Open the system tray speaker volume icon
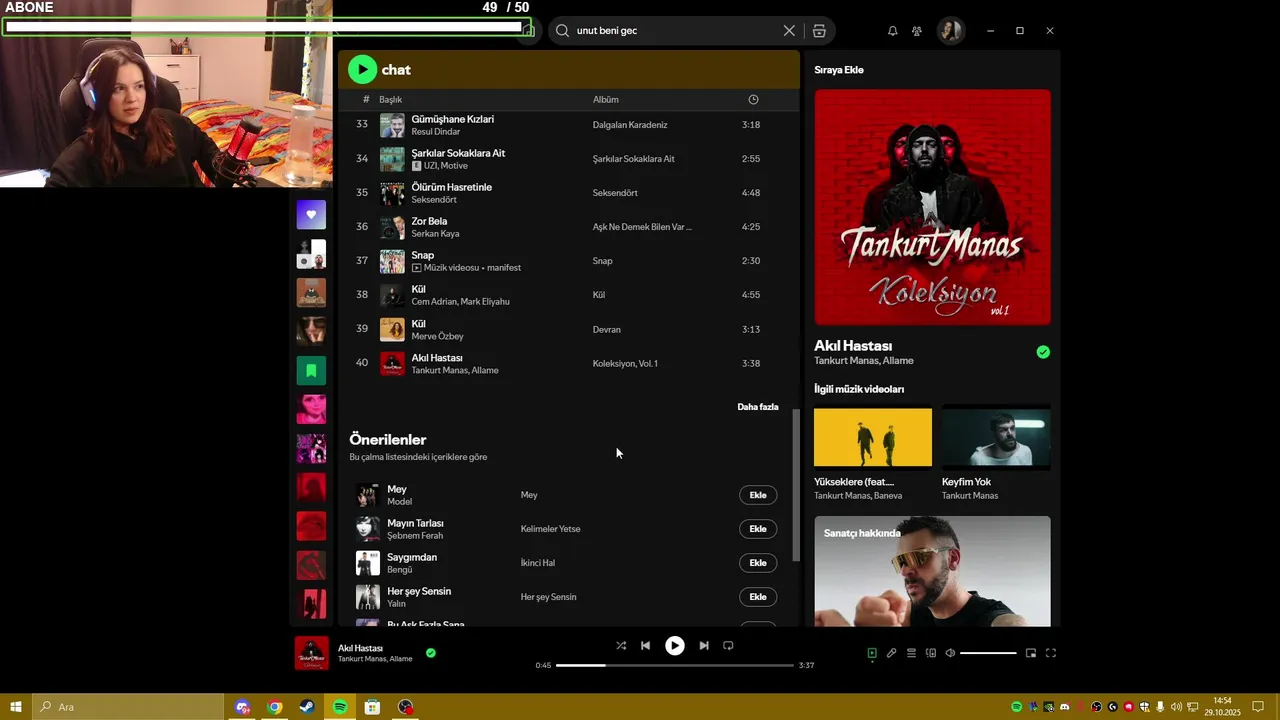The height and width of the screenshot is (720, 1280). (1176, 707)
